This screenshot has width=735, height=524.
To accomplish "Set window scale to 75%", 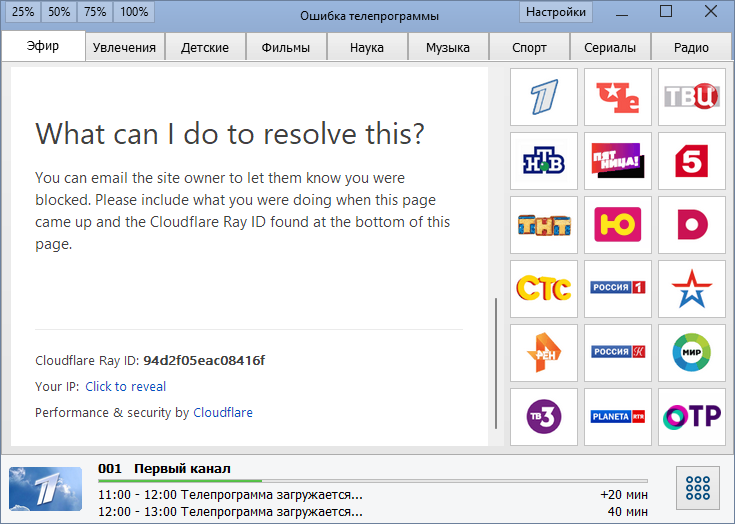I will pyautogui.click(x=95, y=12).
